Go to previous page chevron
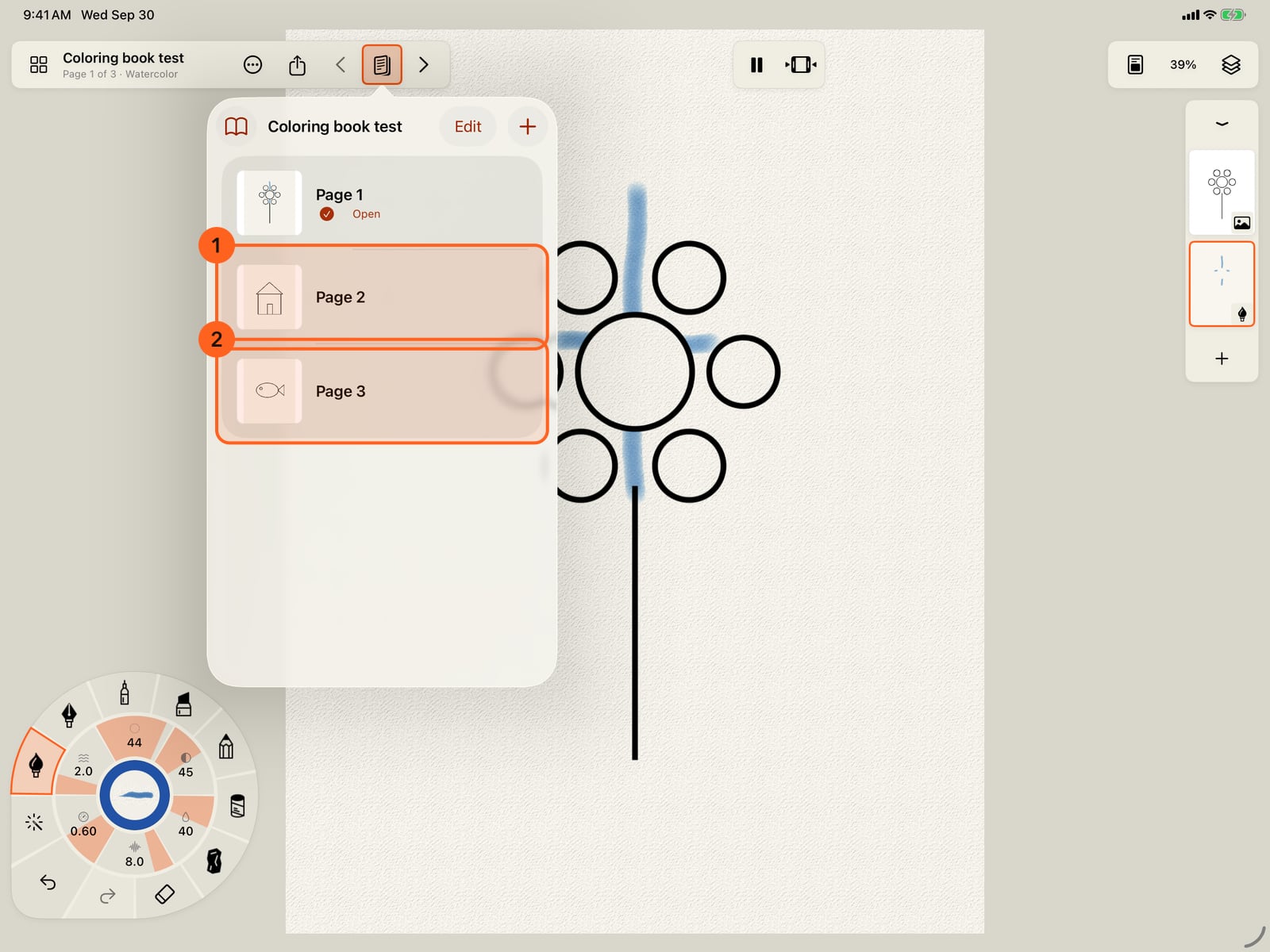Image resolution: width=1270 pixels, height=952 pixels. (341, 65)
